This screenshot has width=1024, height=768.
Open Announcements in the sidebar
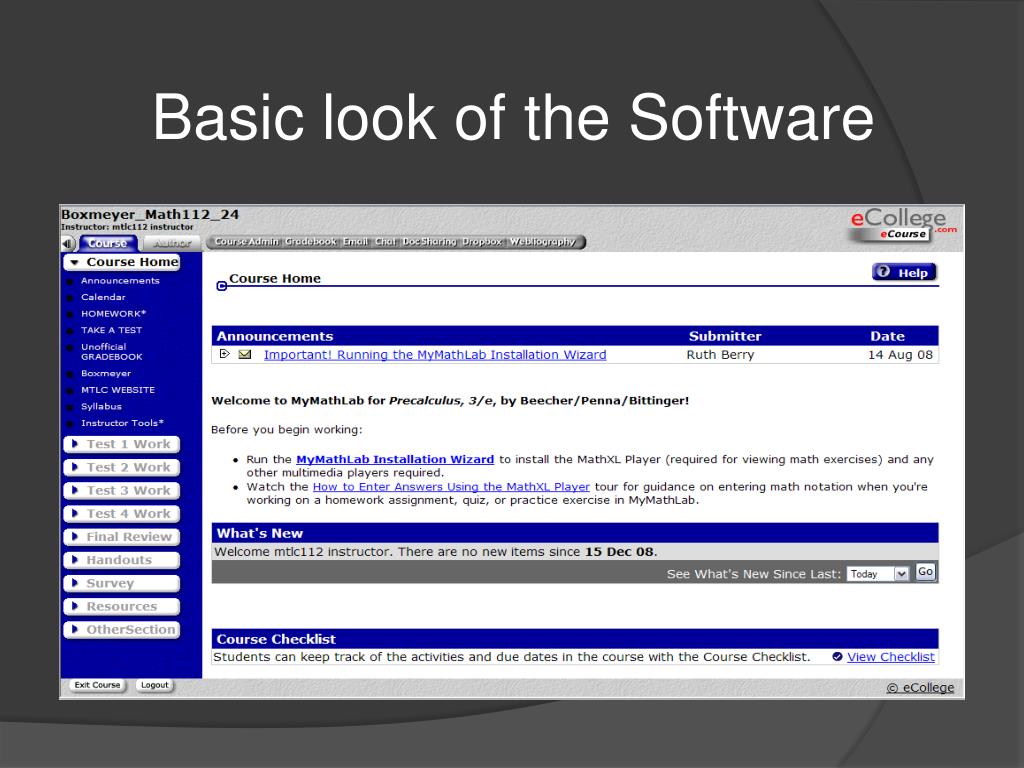coord(120,281)
